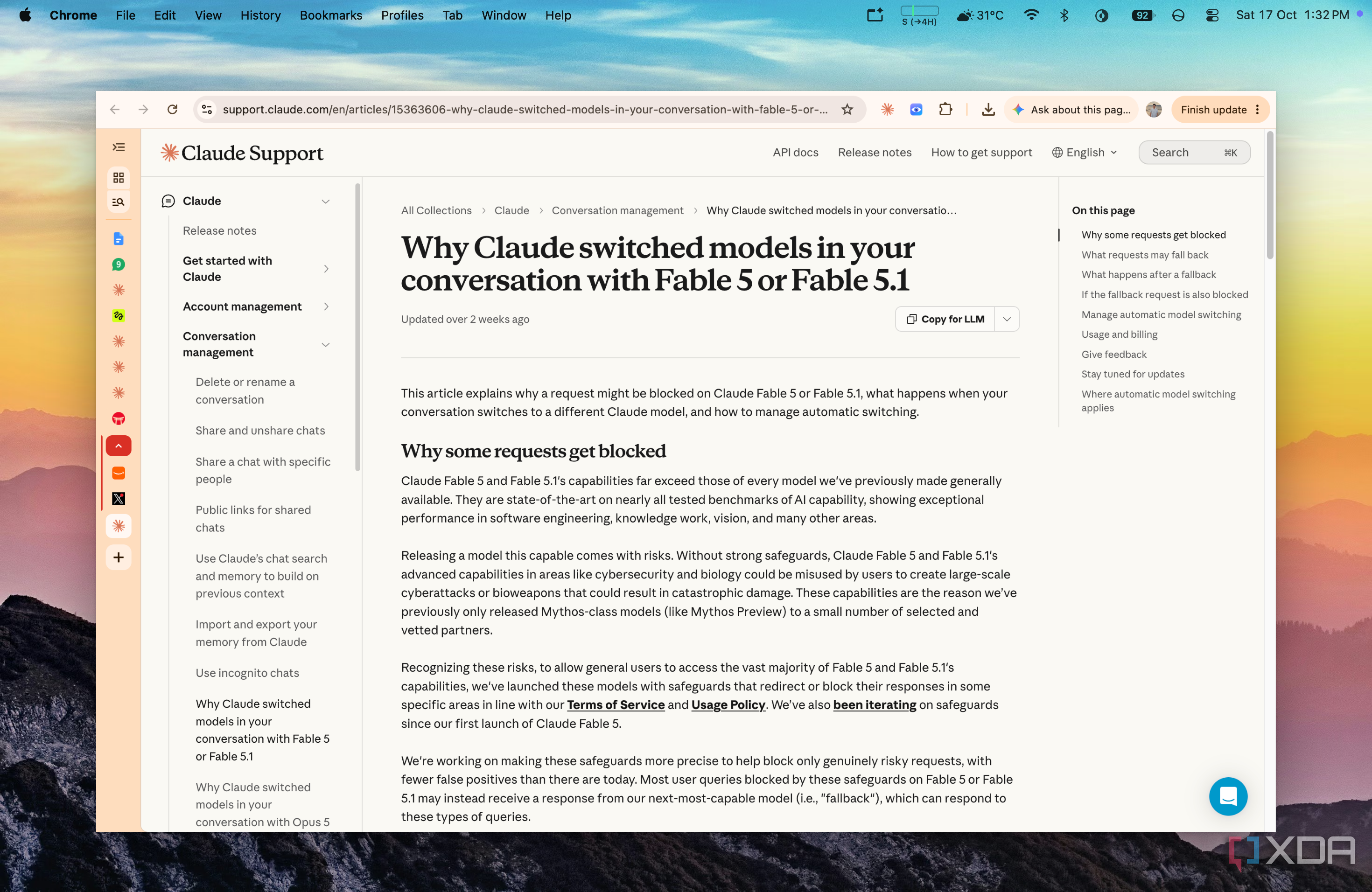Click the Claude Support logo

tap(242, 153)
